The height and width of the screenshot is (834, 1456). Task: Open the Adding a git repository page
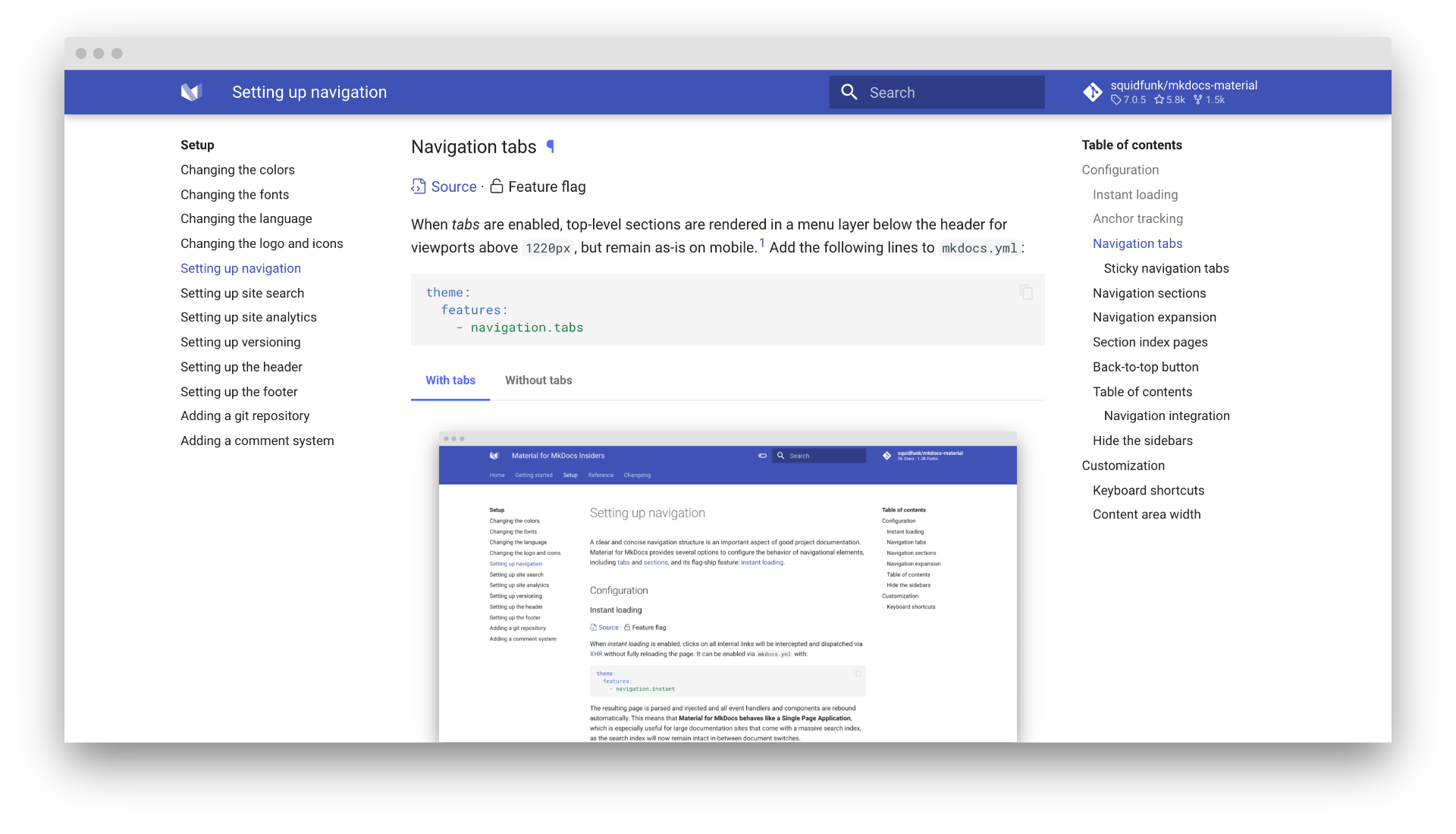pos(245,415)
